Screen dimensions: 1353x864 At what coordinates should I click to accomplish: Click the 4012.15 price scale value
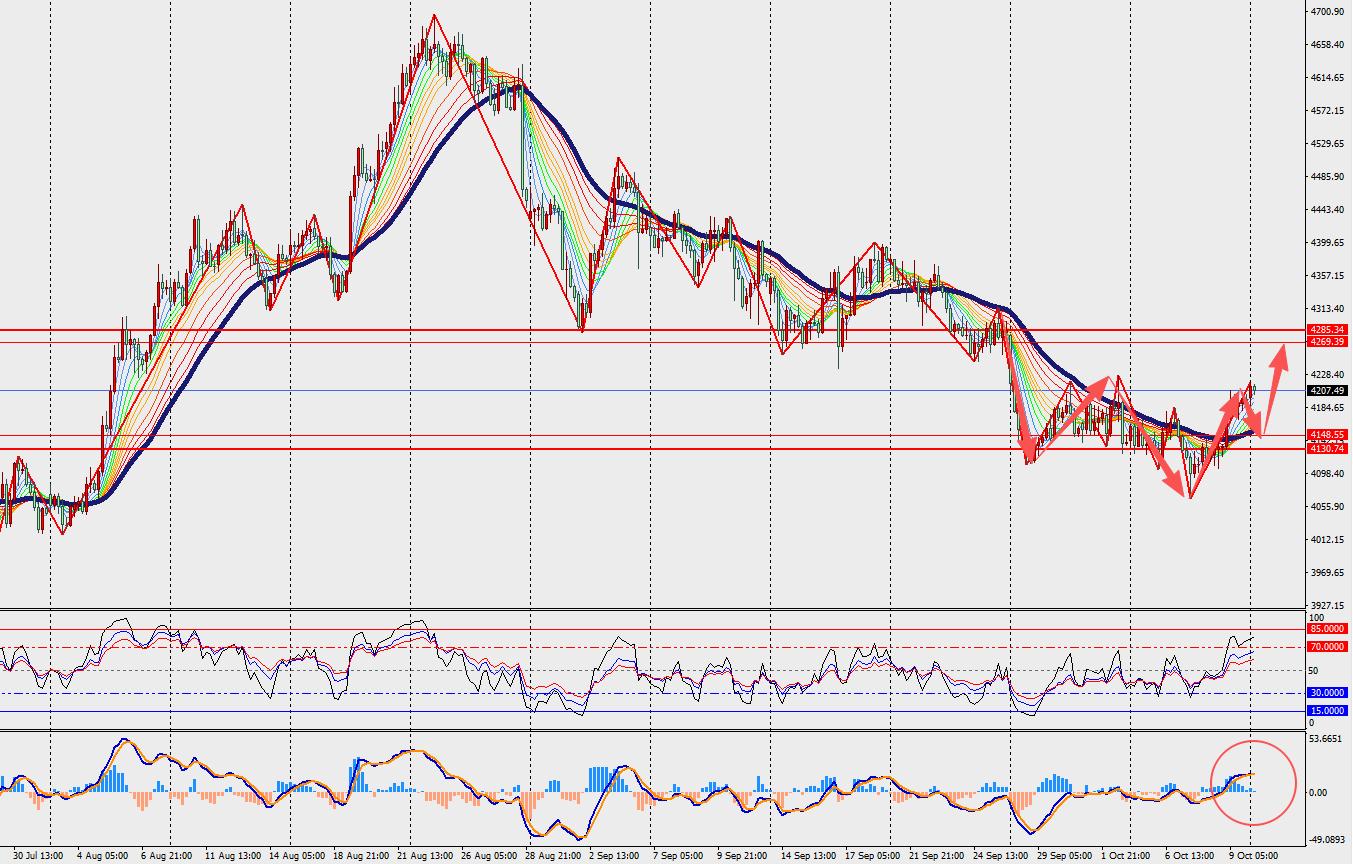tap(1327, 540)
